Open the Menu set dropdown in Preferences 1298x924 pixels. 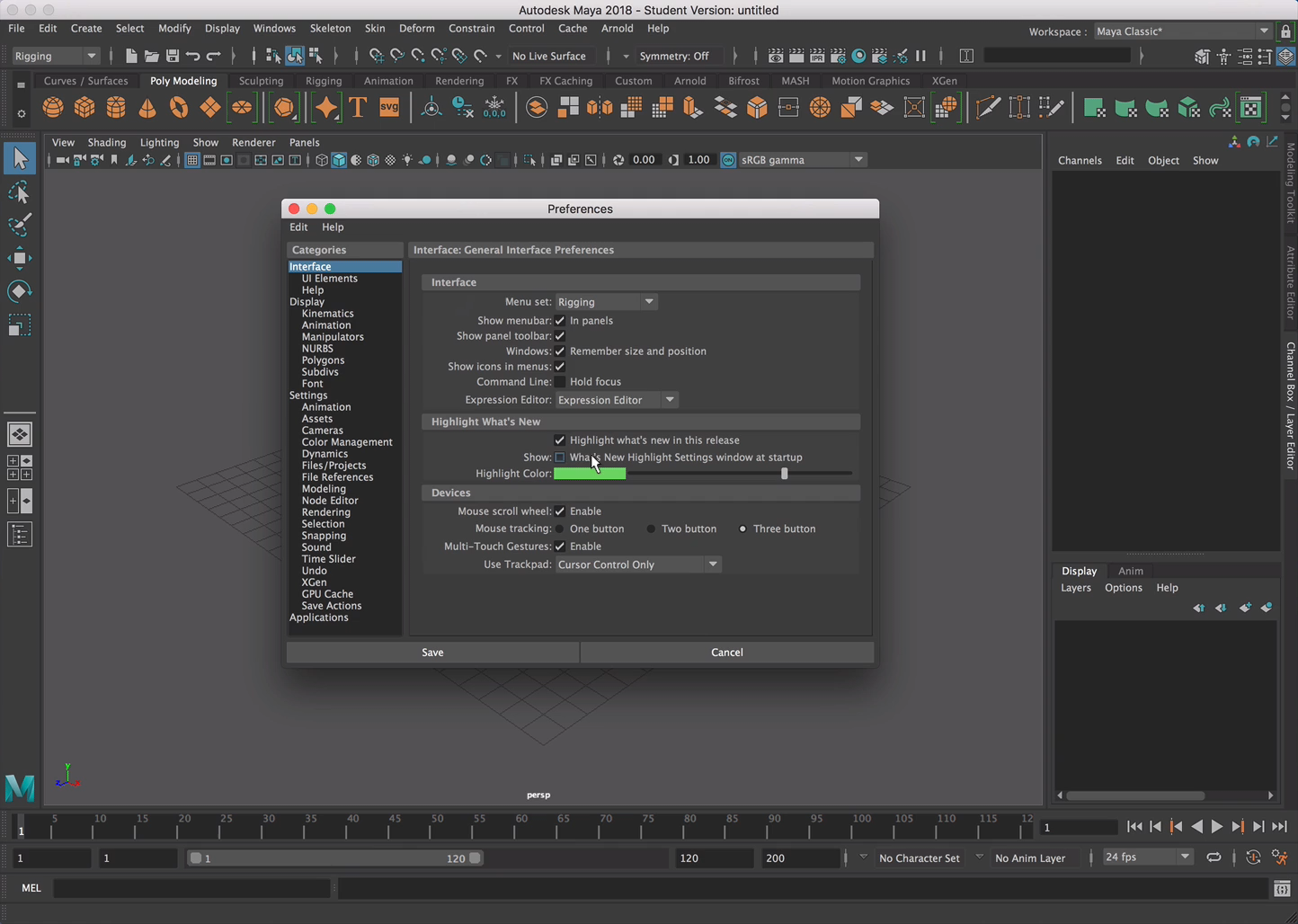point(606,302)
